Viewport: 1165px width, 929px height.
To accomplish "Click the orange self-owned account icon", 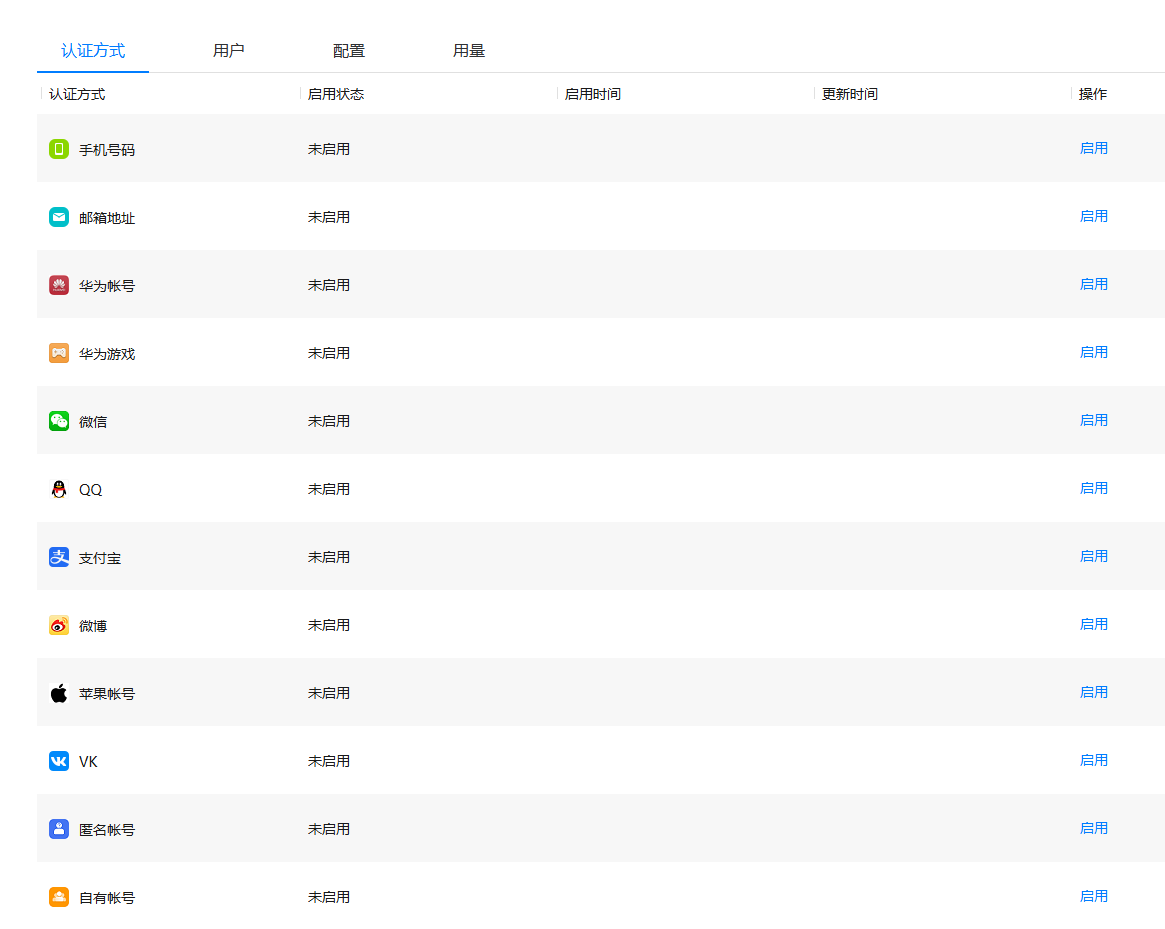I will (x=59, y=897).
